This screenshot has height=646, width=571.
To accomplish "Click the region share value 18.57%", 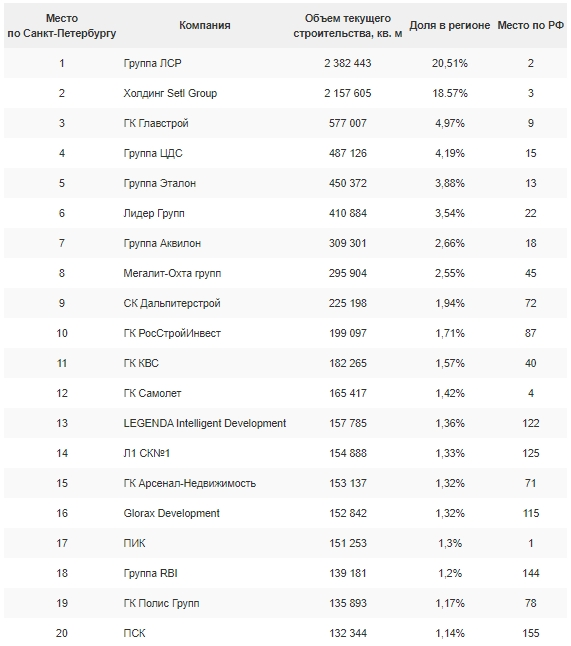I will point(450,94).
